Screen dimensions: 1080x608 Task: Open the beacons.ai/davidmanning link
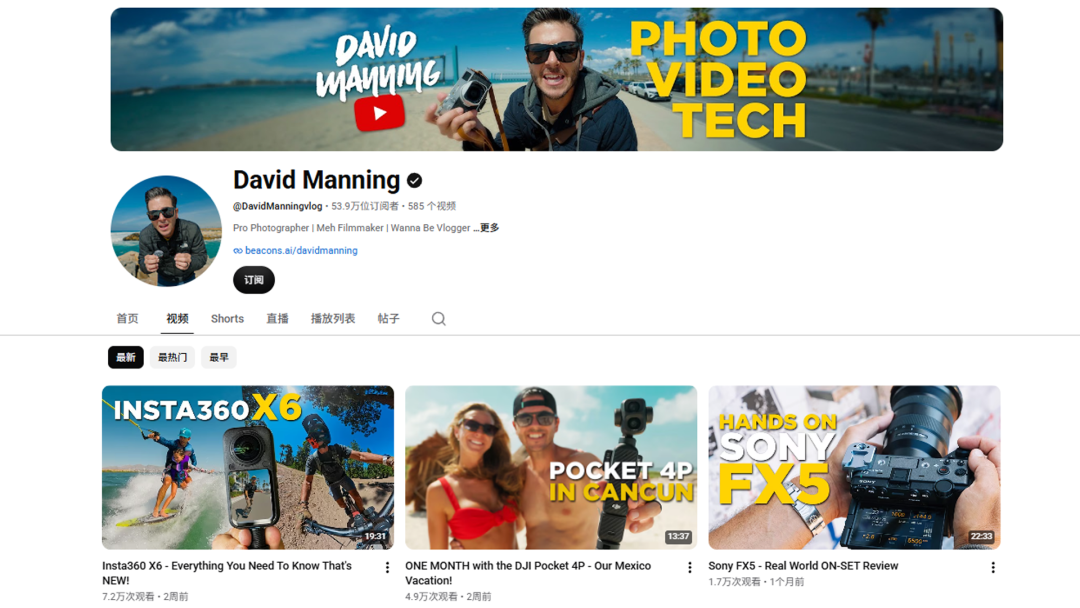click(301, 251)
